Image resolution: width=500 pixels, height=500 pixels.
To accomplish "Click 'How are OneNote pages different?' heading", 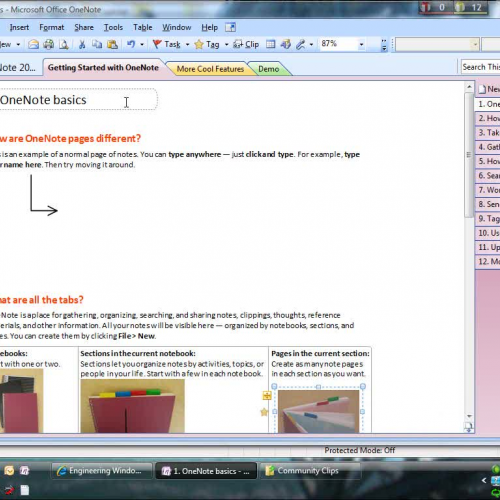I will tap(70, 138).
